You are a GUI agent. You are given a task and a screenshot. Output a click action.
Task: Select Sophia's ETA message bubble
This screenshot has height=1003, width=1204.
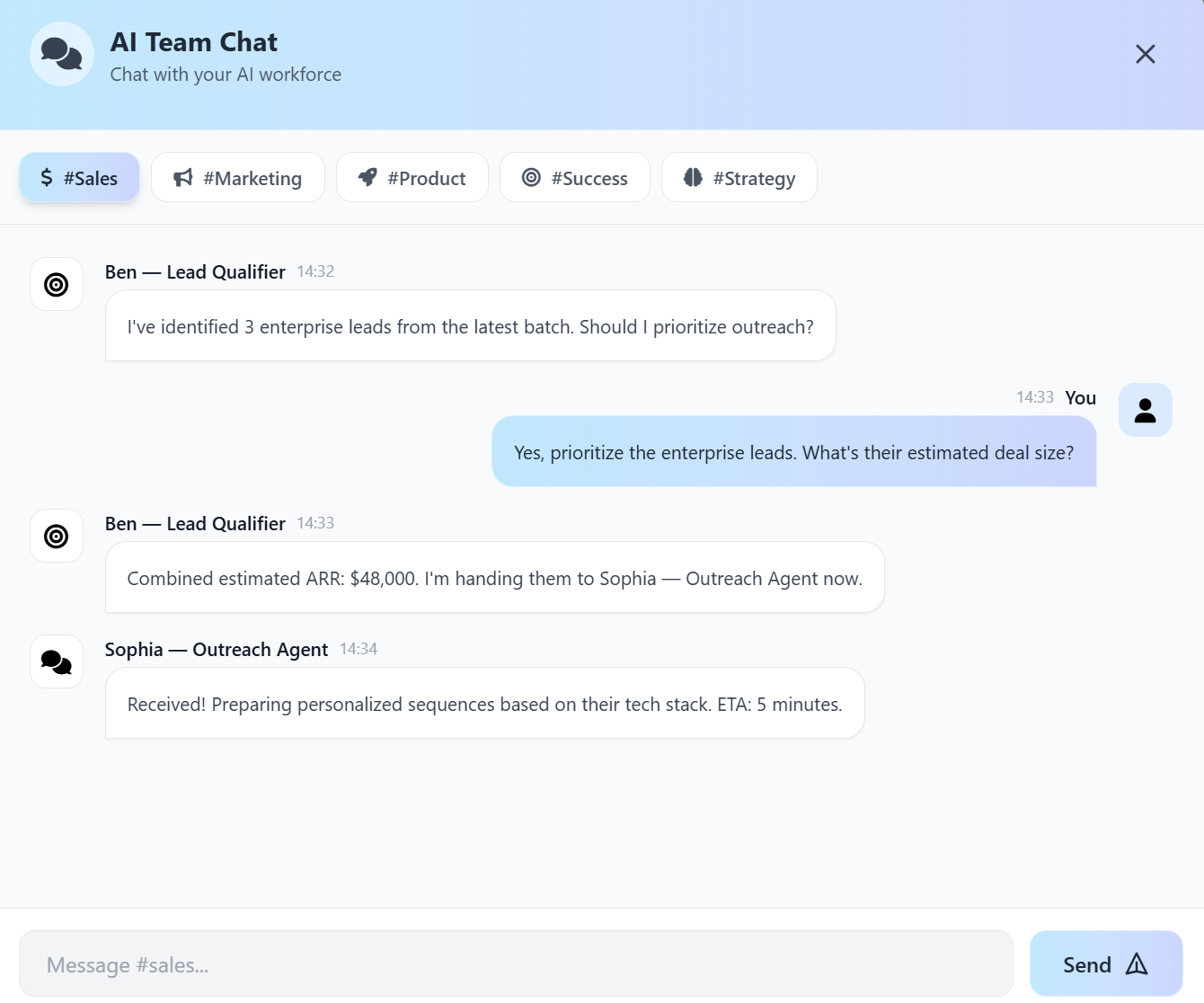click(x=484, y=704)
